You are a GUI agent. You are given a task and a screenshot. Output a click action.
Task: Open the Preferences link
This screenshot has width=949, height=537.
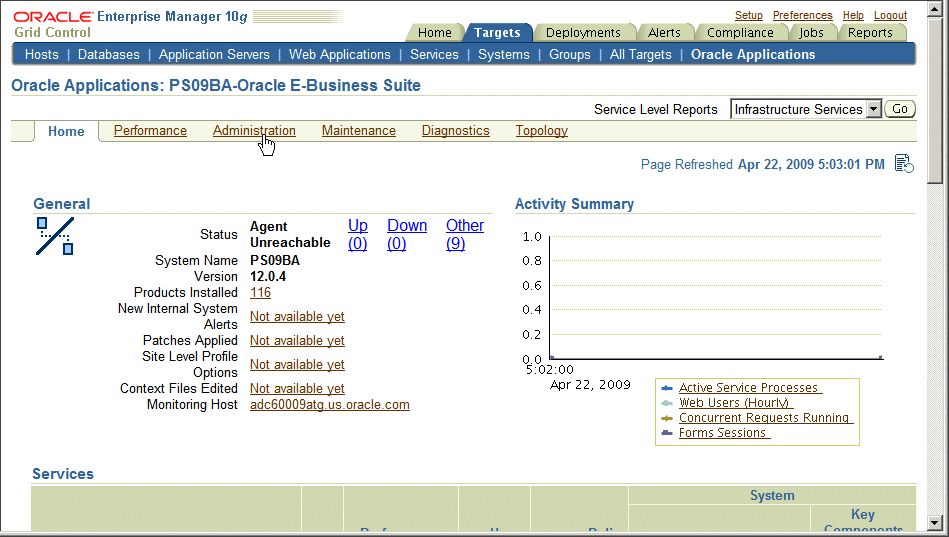[x=803, y=15]
